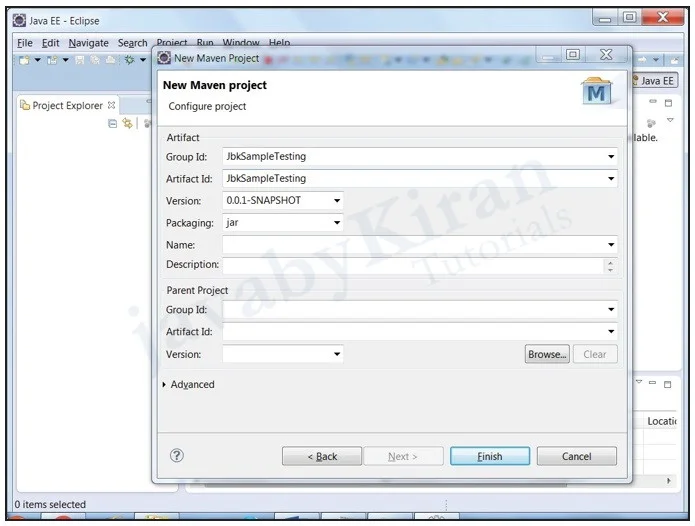695x526 pixels.
Task: Go to previous page with Back button
Action: click(x=322, y=456)
